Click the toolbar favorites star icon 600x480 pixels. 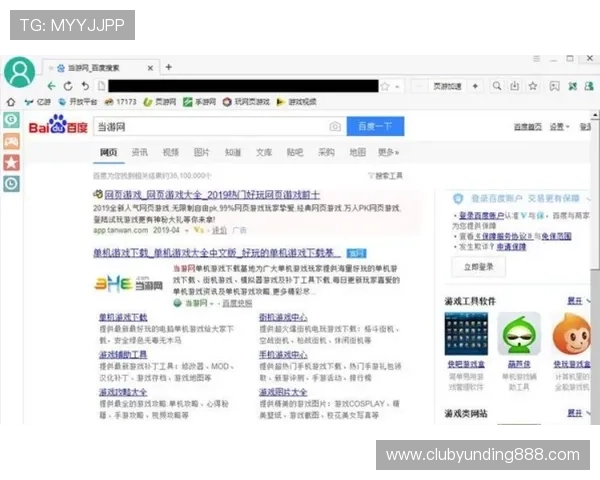(x=533, y=86)
